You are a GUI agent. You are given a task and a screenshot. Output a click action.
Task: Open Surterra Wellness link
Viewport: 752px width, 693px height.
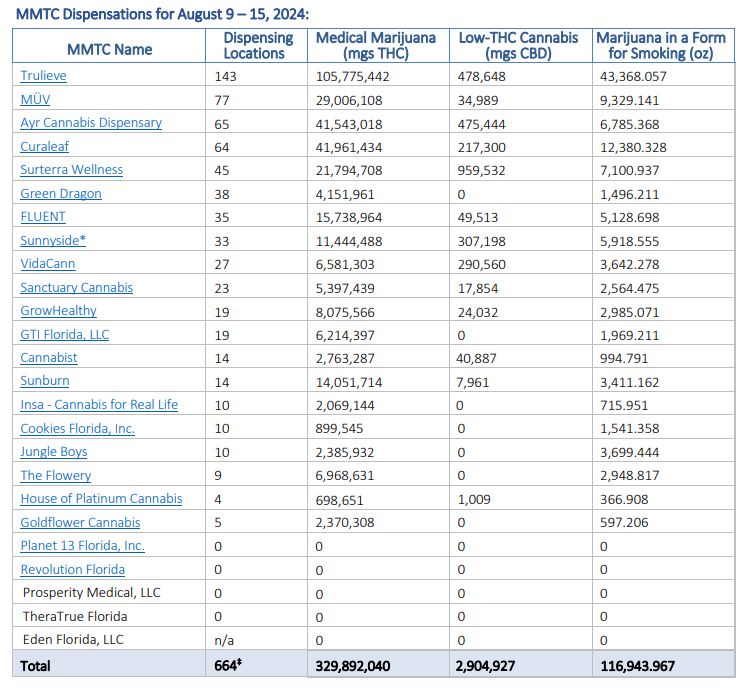tap(71, 170)
